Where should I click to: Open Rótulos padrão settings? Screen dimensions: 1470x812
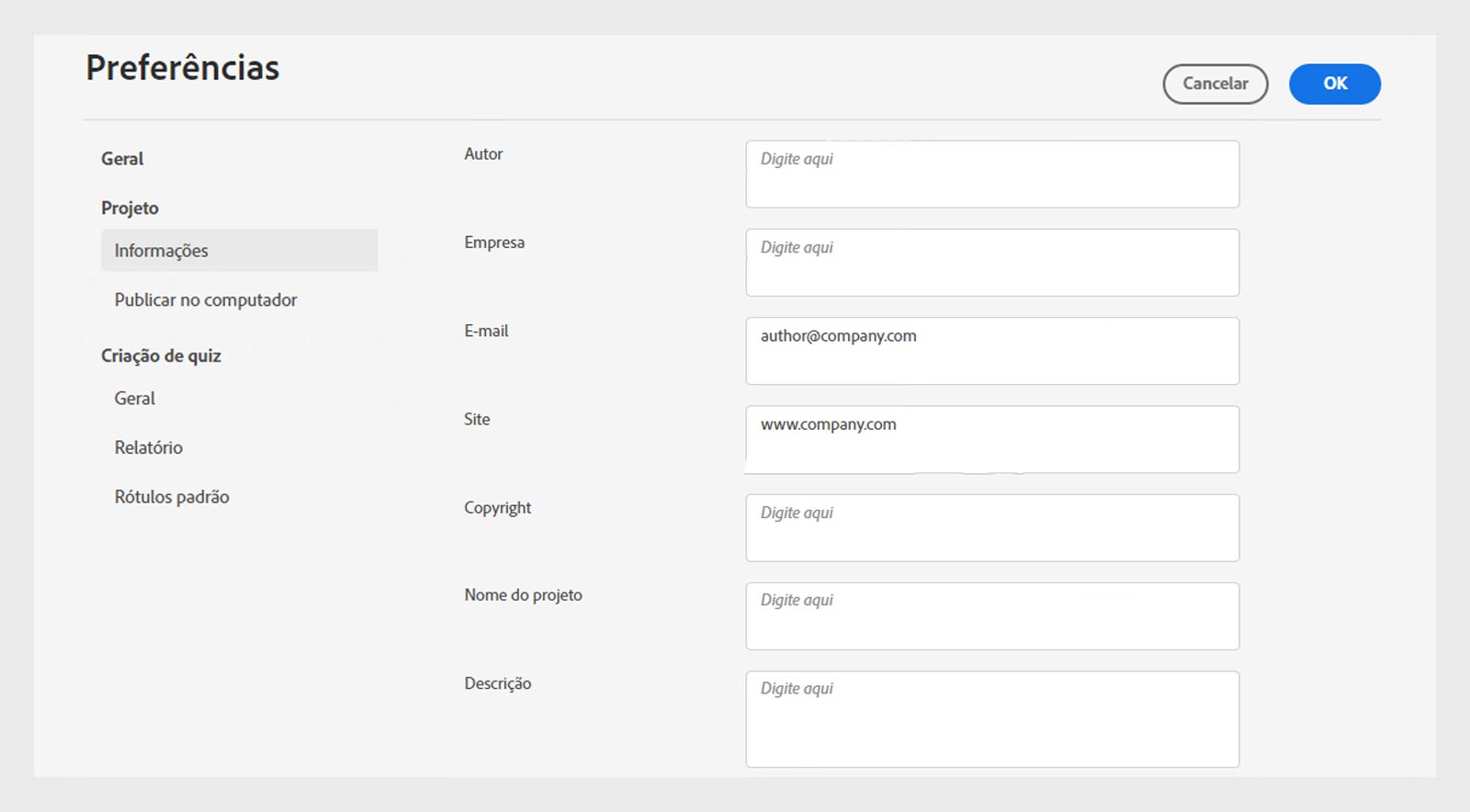[x=172, y=497]
